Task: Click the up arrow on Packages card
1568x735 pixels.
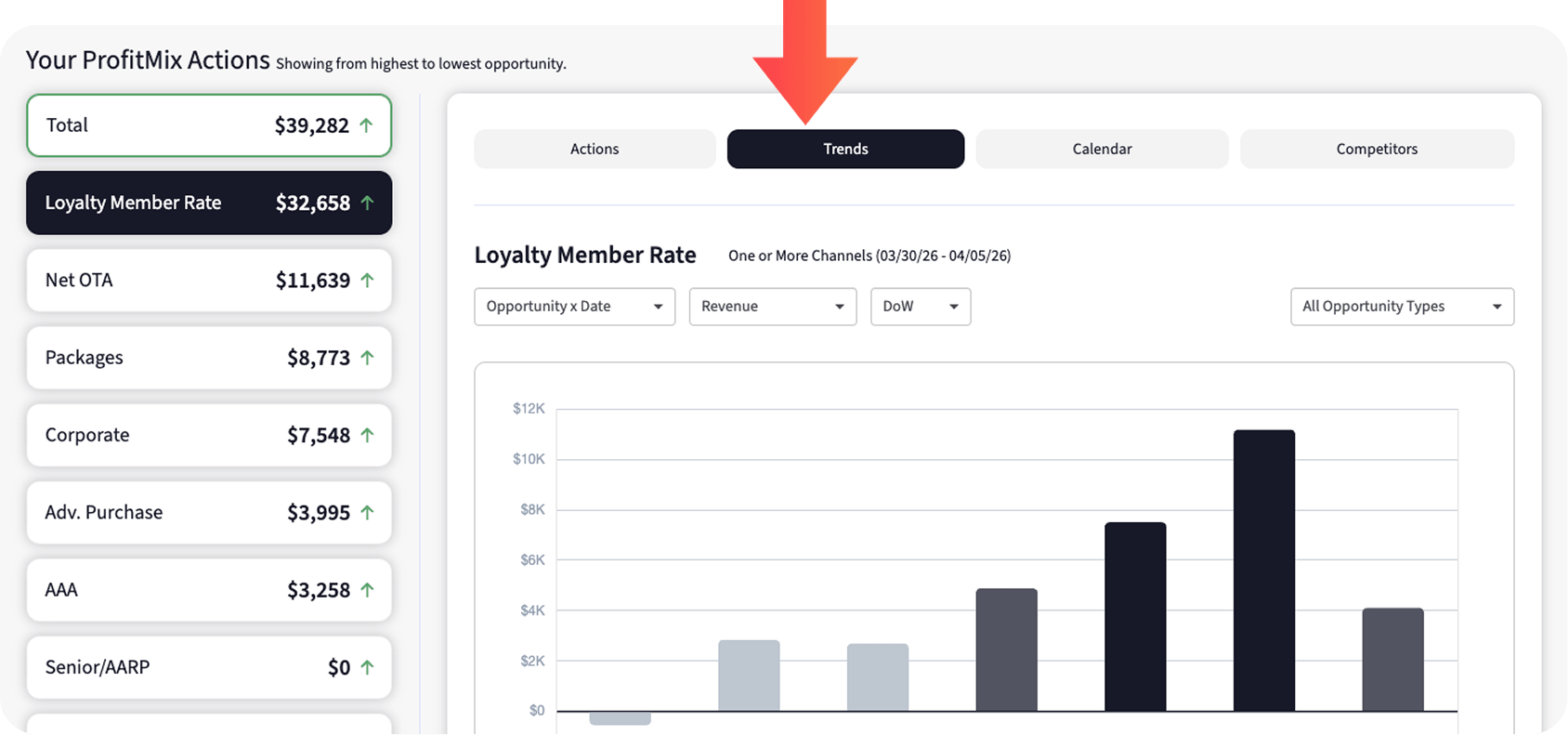Action: [367, 358]
